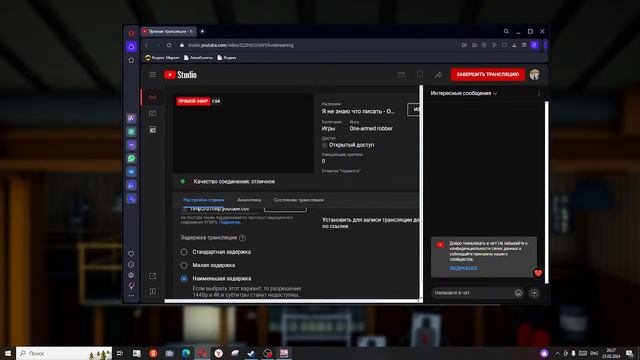Screen dimensions: 640x360
Task: Click the ПРЯМОЙ ЭФИР live badge
Action: click(193, 101)
